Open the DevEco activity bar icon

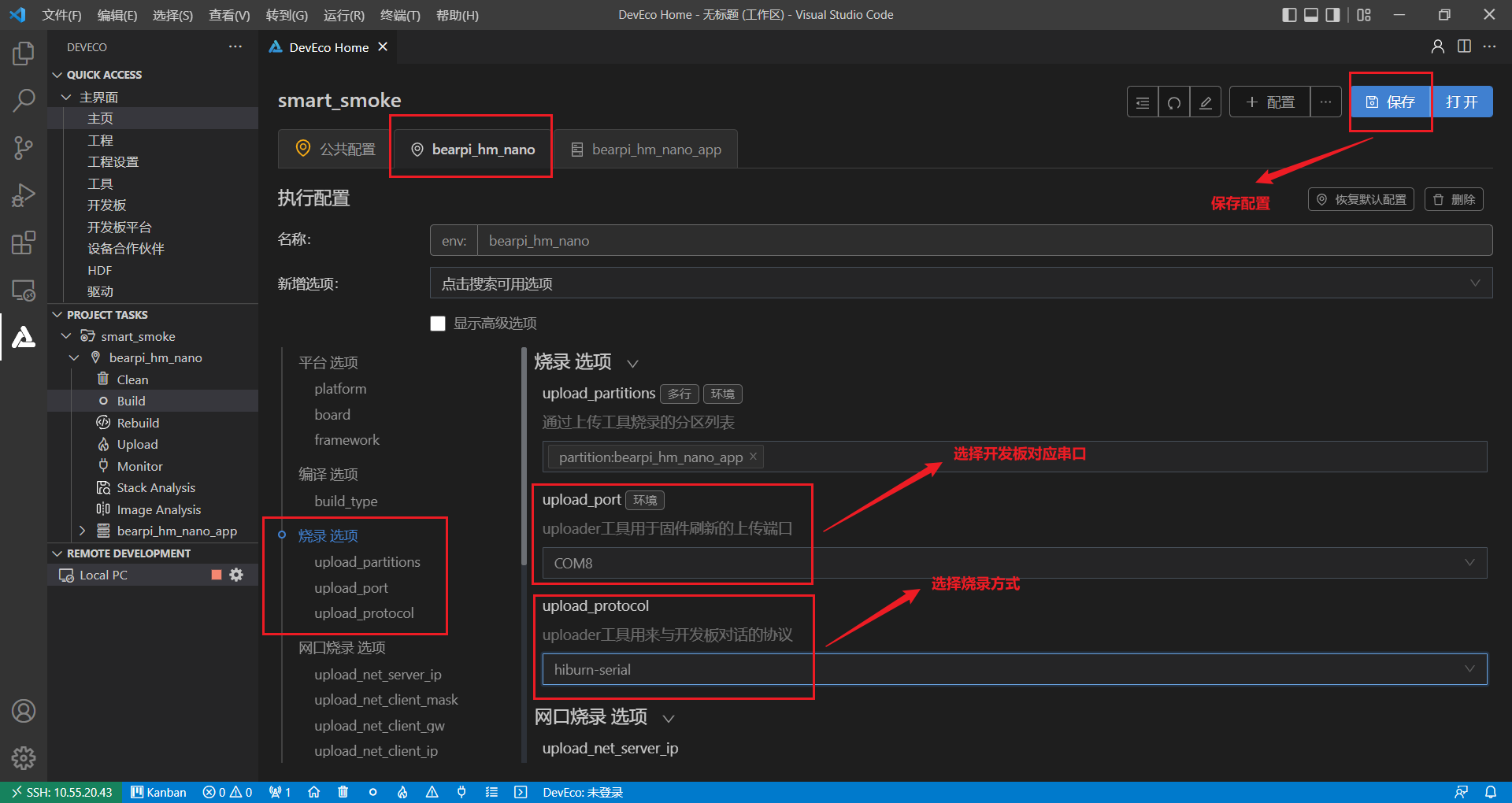[24, 337]
